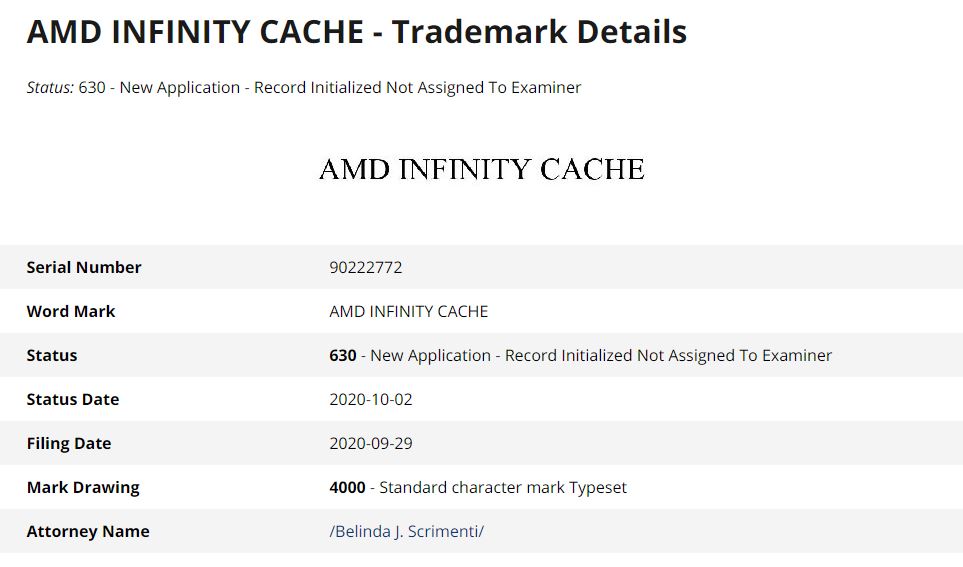Select the Serial Number row label
963x567 pixels.
coord(84,267)
